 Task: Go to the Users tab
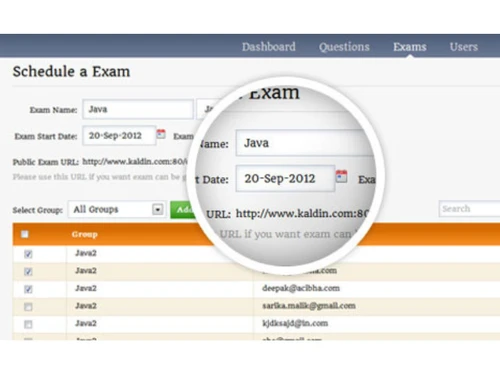(464, 47)
